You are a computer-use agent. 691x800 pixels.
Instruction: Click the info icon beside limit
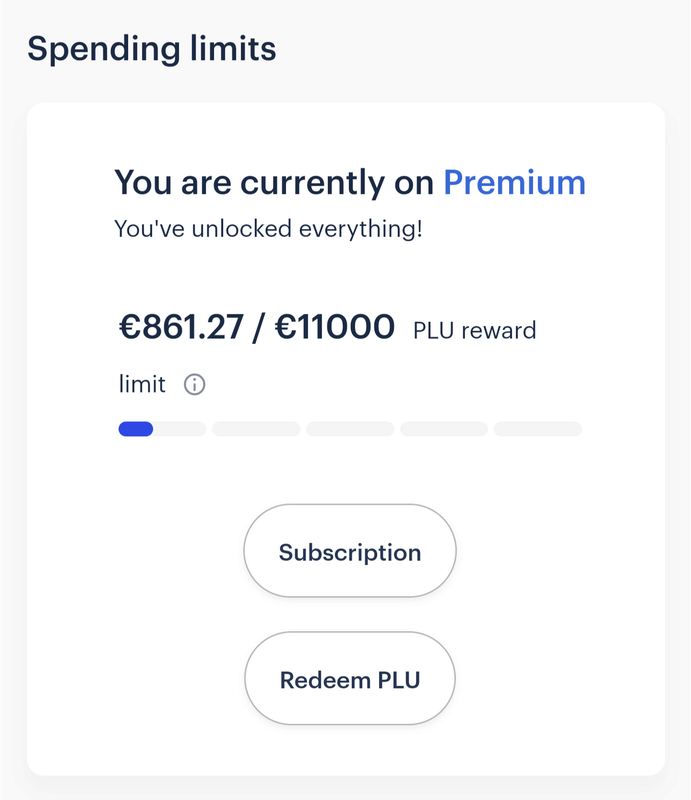(x=195, y=384)
